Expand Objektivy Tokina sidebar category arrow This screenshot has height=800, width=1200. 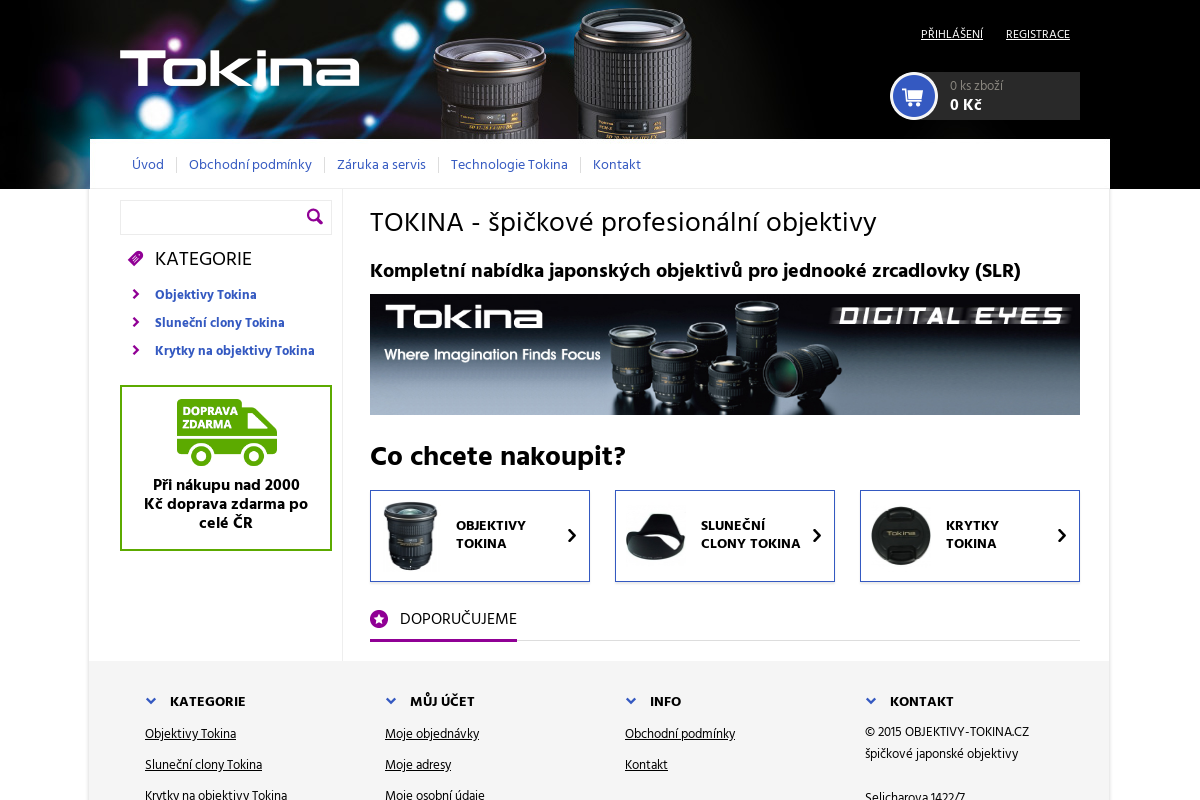tap(136, 295)
